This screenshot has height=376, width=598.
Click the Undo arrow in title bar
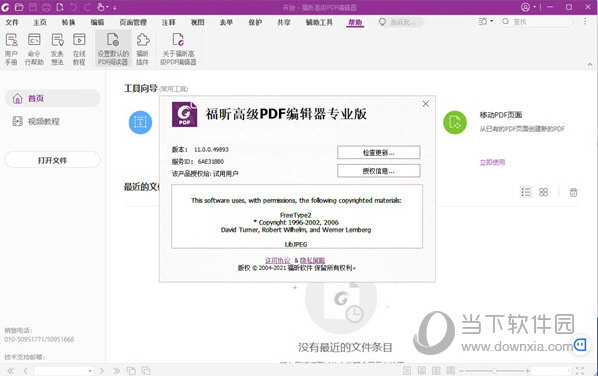pyautogui.click(x=74, y=7)
